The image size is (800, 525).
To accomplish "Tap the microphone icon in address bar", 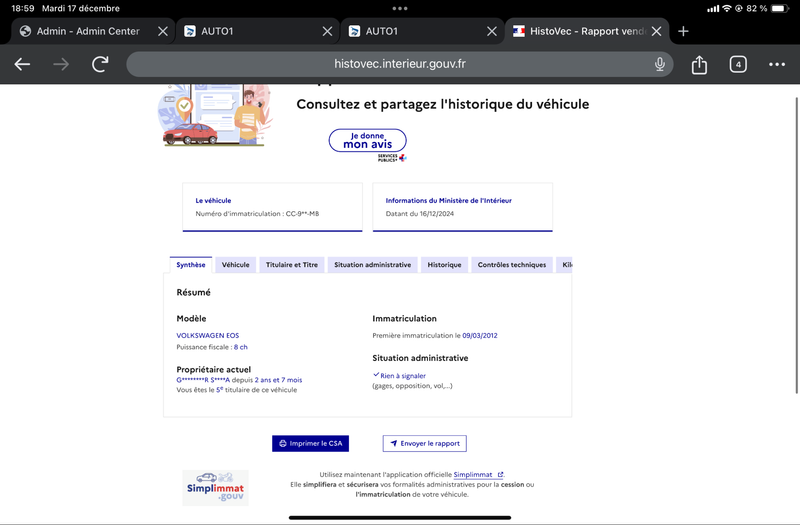I will coord(660,64).
